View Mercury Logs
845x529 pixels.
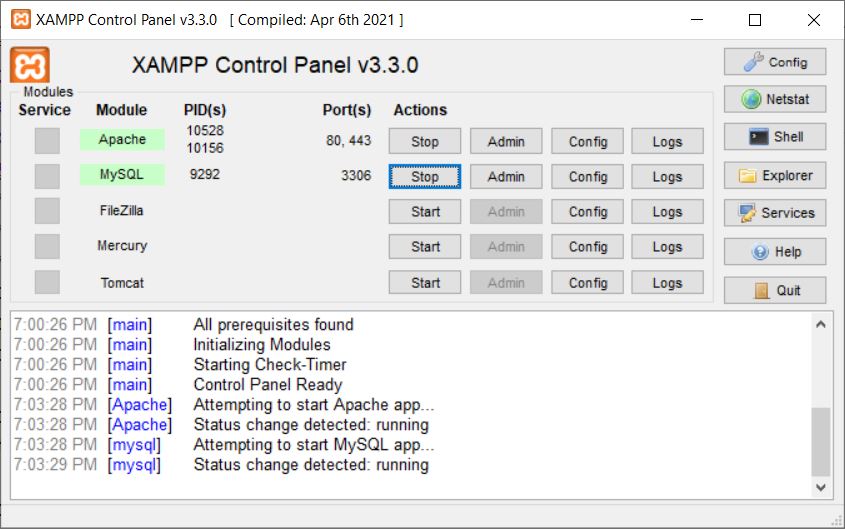coord(667,247)
